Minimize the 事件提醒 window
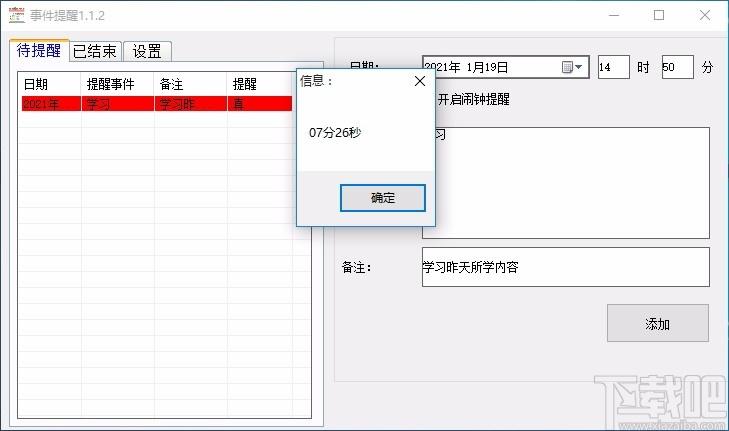The image size is (729, 431). (614, 15)
